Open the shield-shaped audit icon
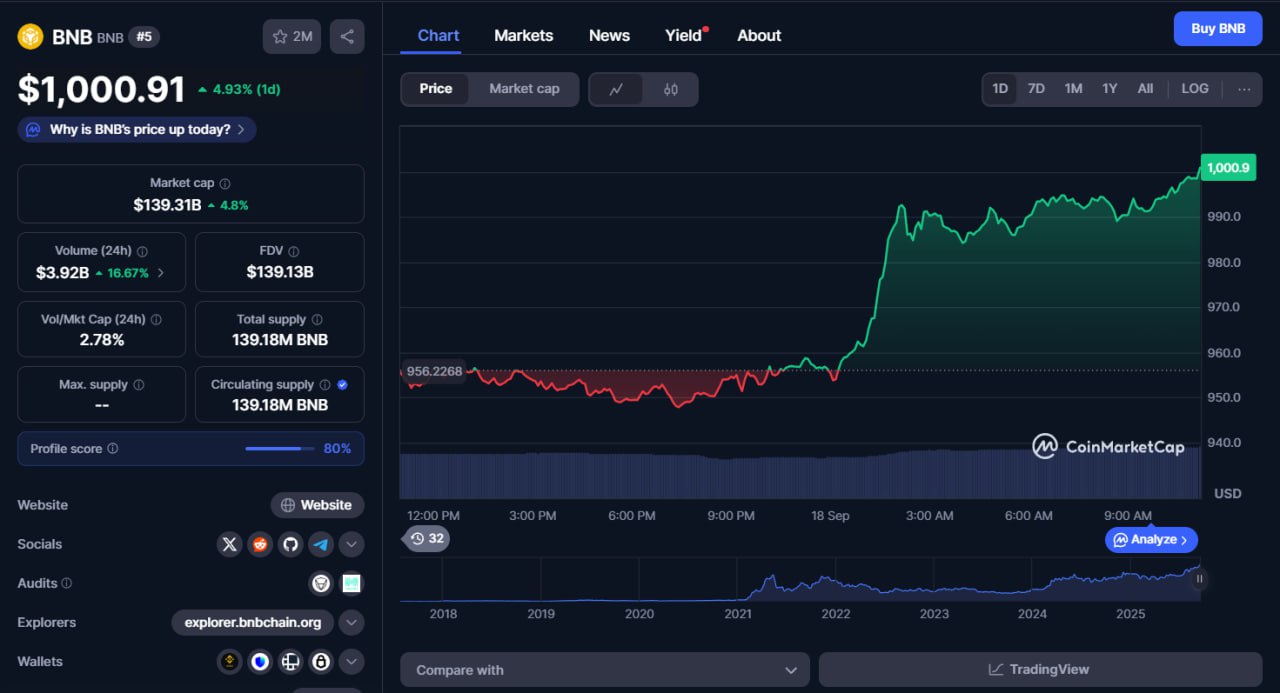 pos(321,583)
